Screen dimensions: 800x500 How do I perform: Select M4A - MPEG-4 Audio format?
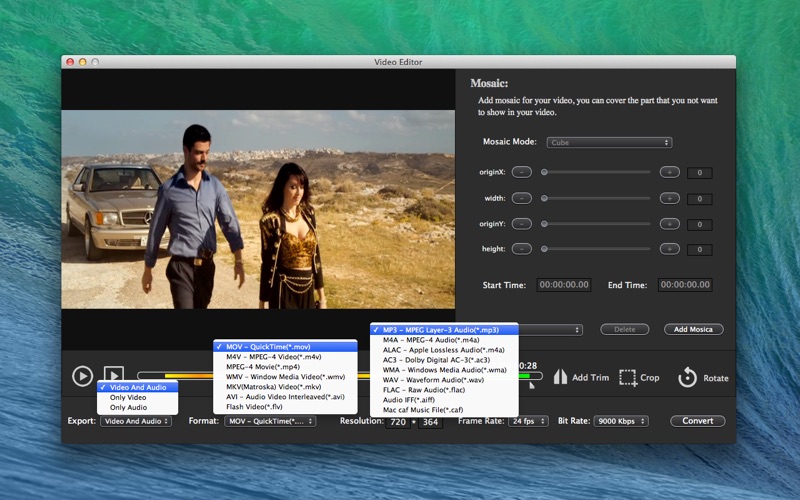(x=444, y=340)
